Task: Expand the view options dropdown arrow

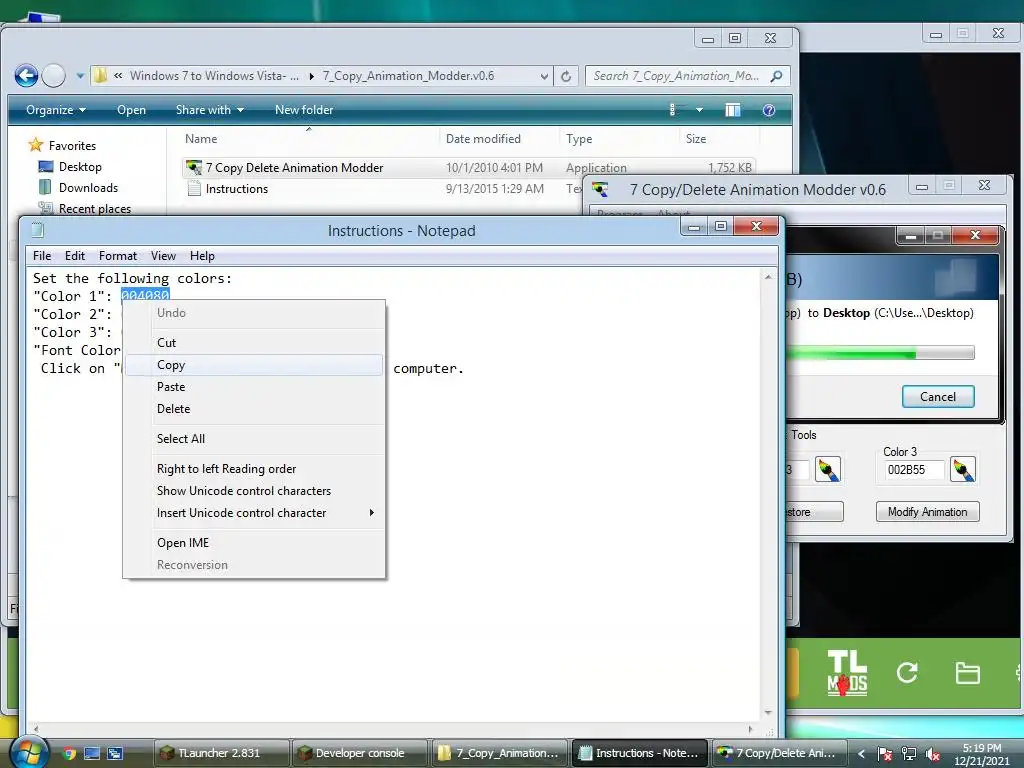Action: tap(699, 110)
